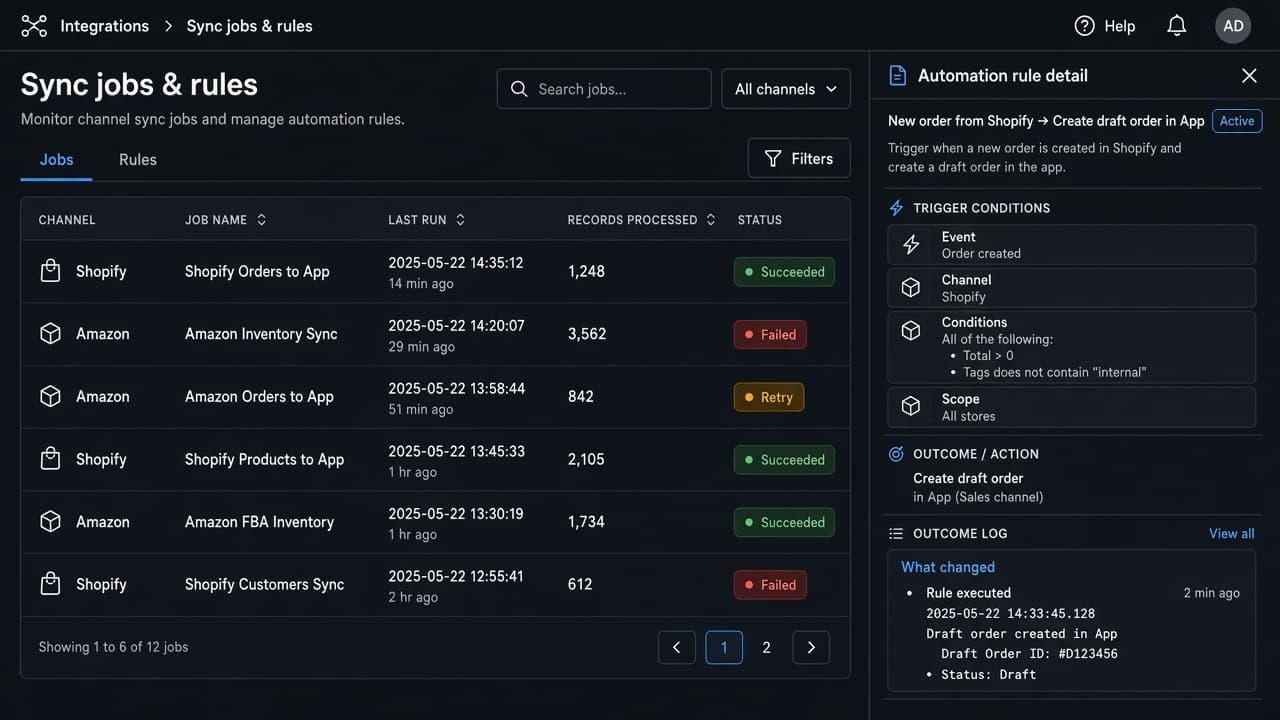Open the notifications bell

click(x=1177, y=26)
